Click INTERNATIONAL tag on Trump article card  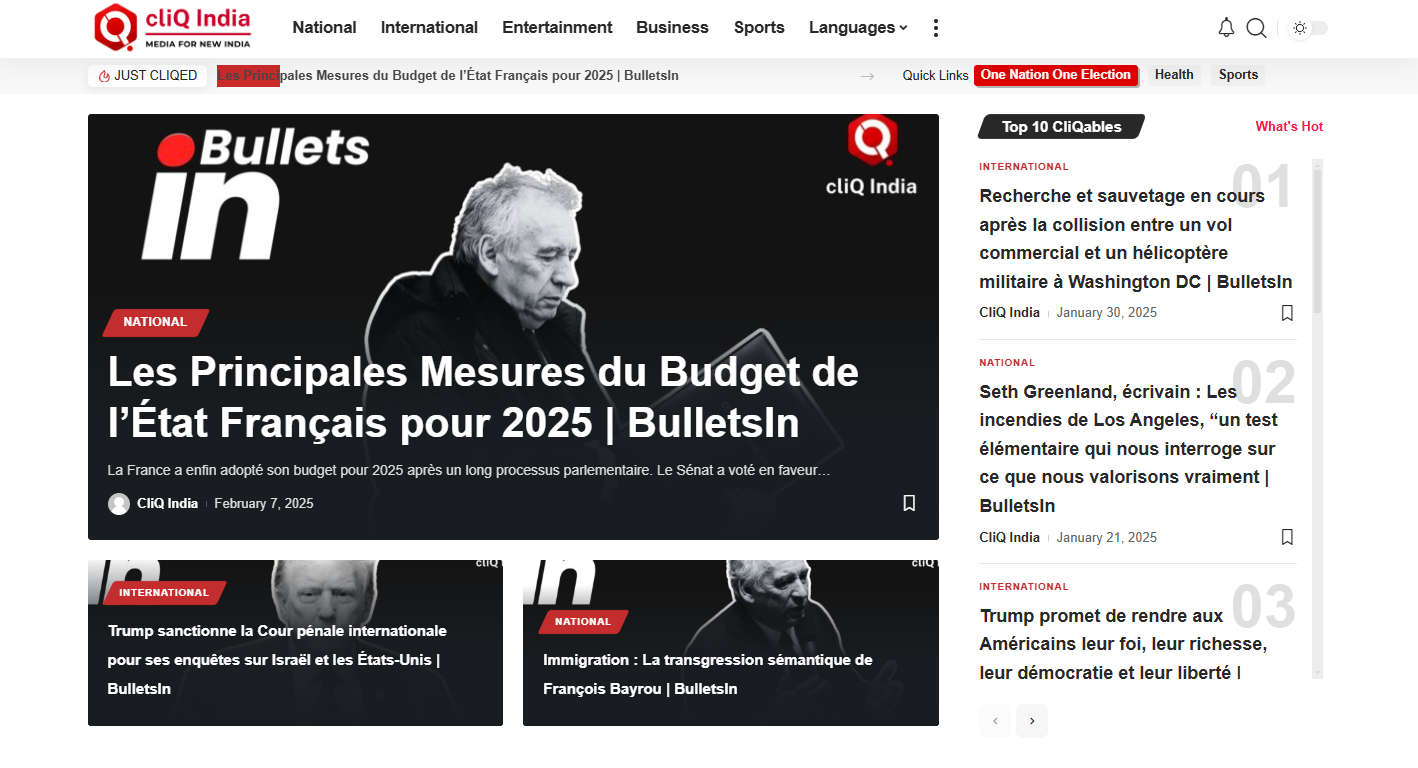(164, 593)
